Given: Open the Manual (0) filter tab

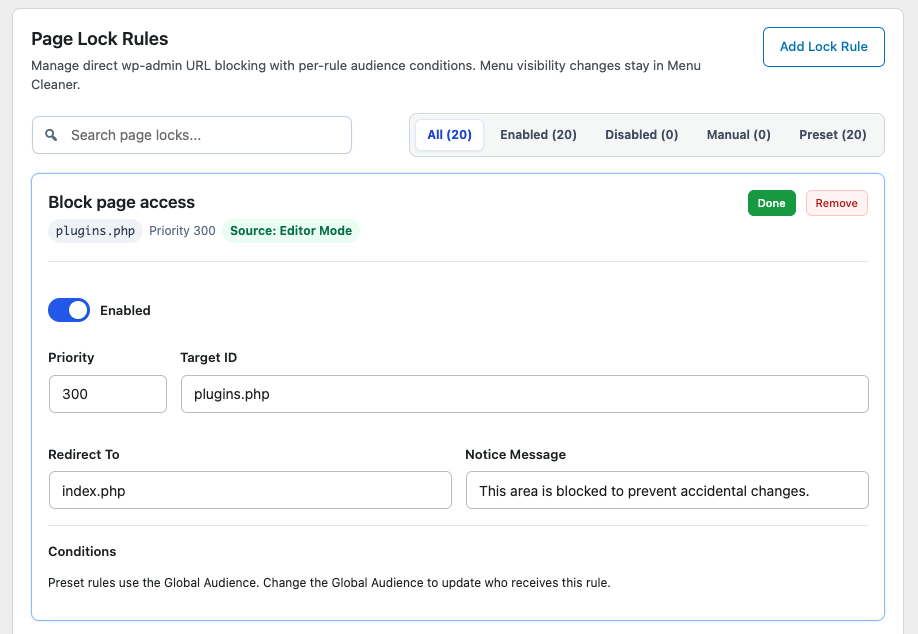Looking at the screenshot, I should [738, 135].
